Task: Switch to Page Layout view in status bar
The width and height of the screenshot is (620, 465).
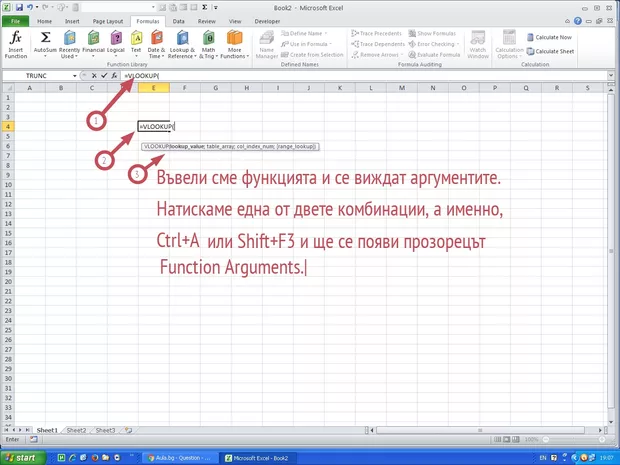Action: [x=507, y=439]
